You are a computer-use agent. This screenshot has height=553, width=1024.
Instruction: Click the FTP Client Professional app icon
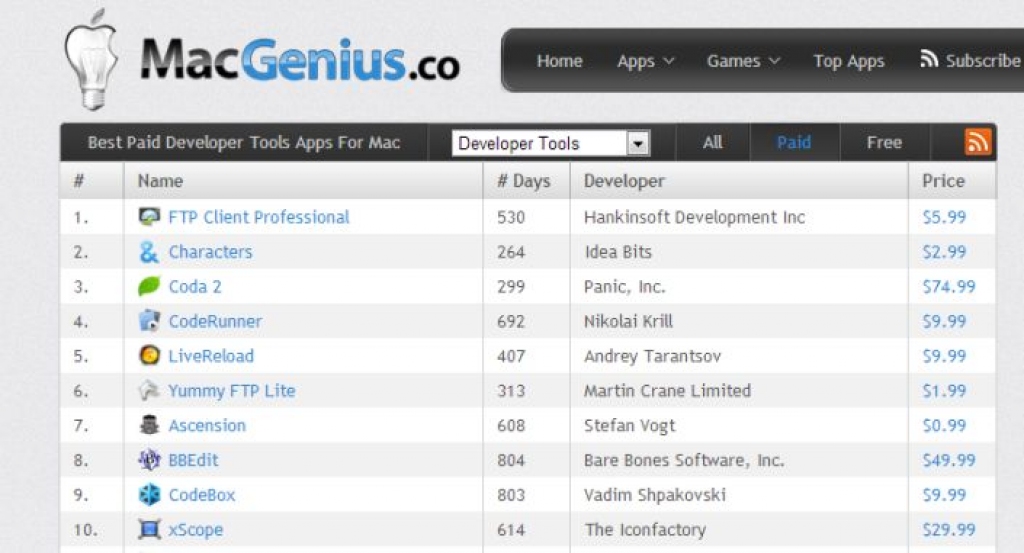[x=150, y=217]
